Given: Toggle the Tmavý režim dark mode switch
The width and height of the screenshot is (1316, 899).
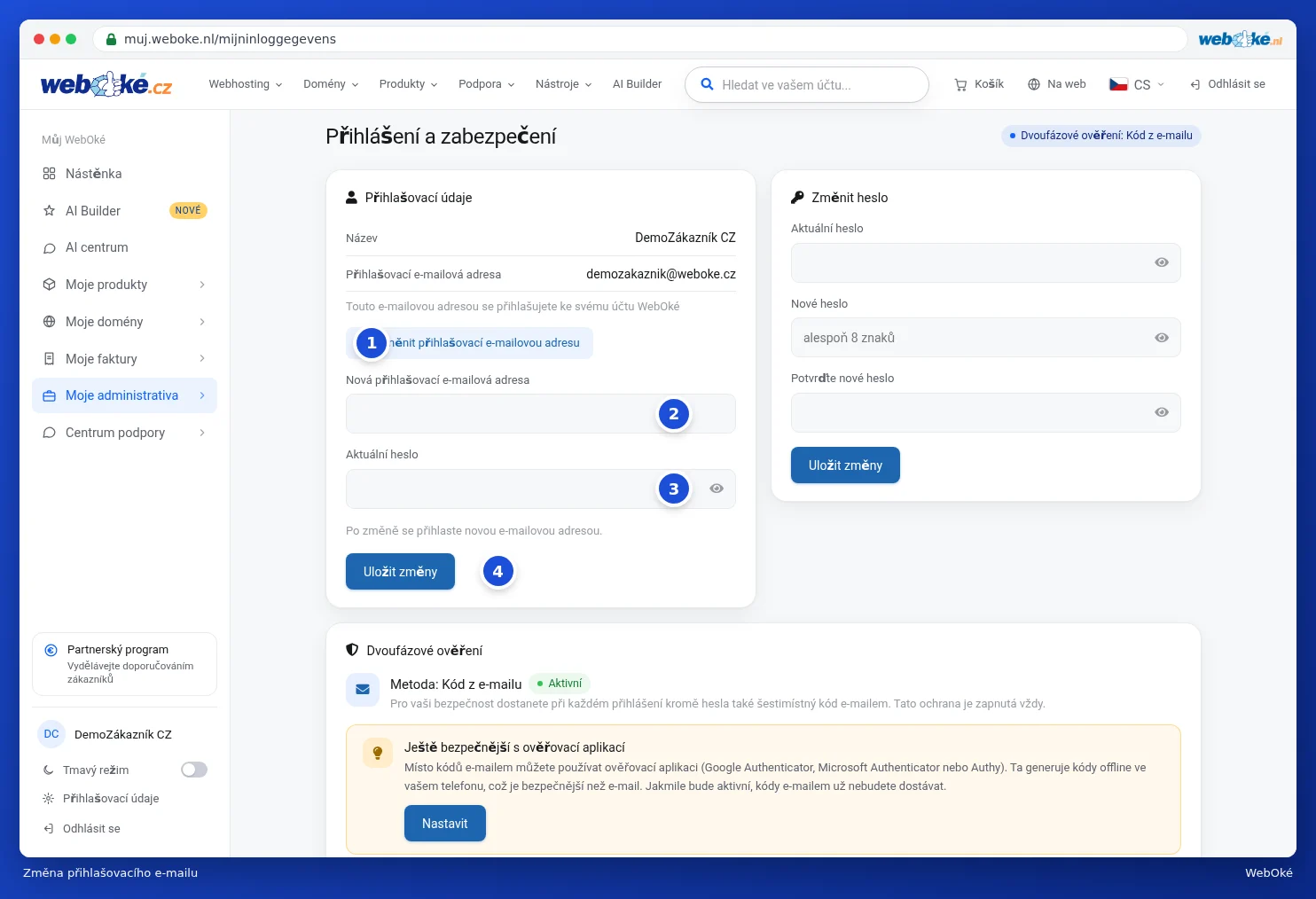Looking at the screenshot, I should point(194,770).
